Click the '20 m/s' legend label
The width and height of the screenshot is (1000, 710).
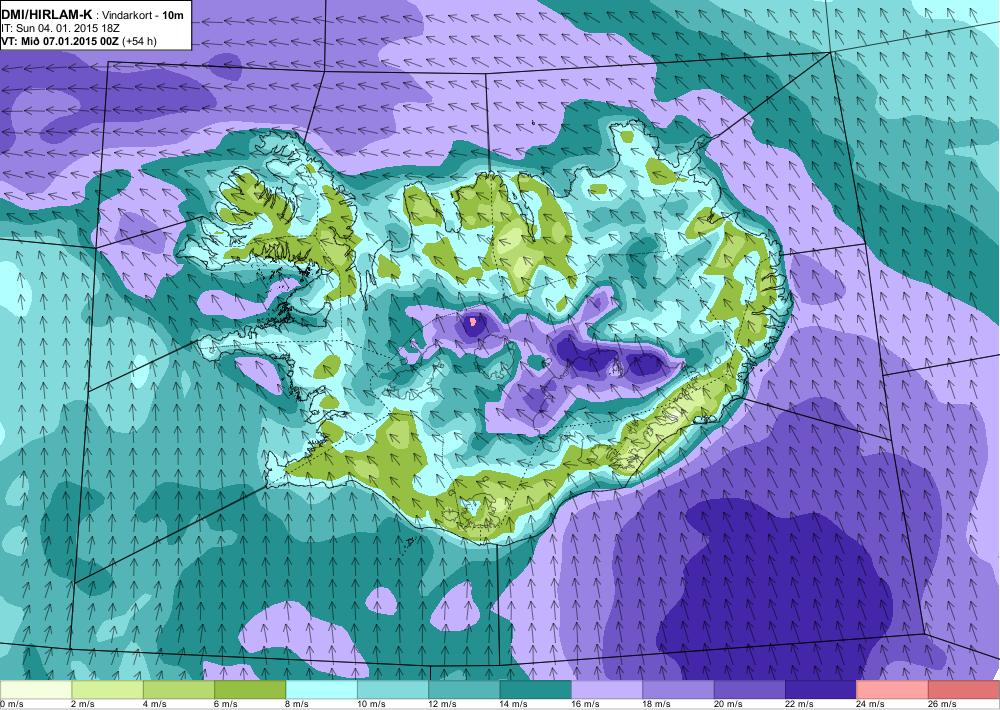(728, 704)
